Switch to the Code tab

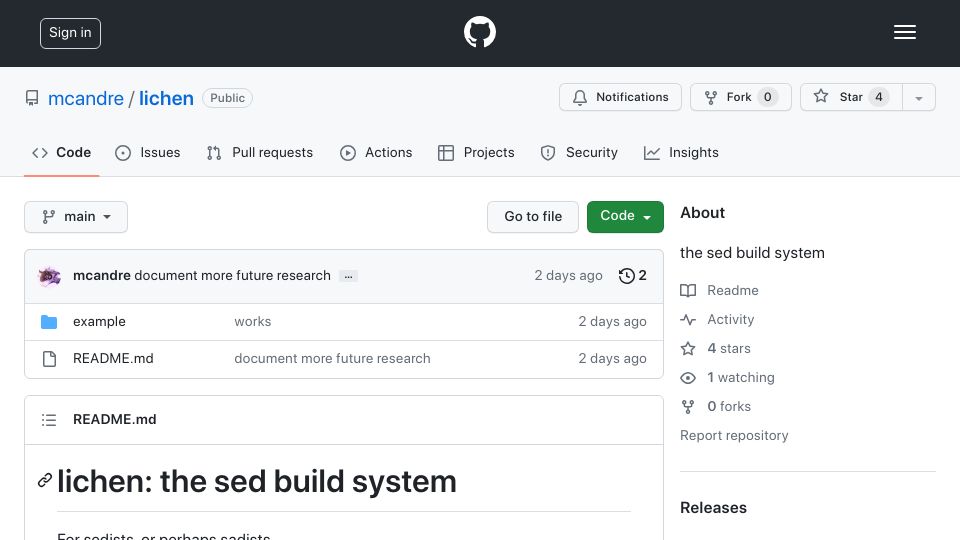[x=62, y=152]
